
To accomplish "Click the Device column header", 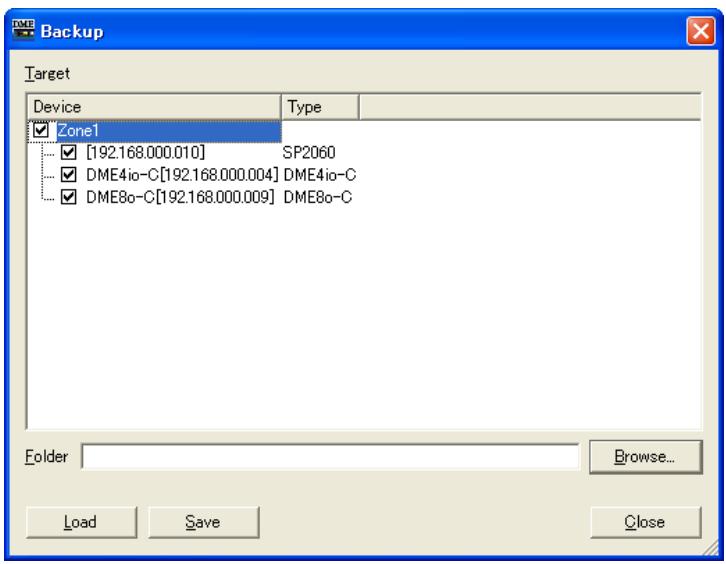I will click(x=154, y=107).
